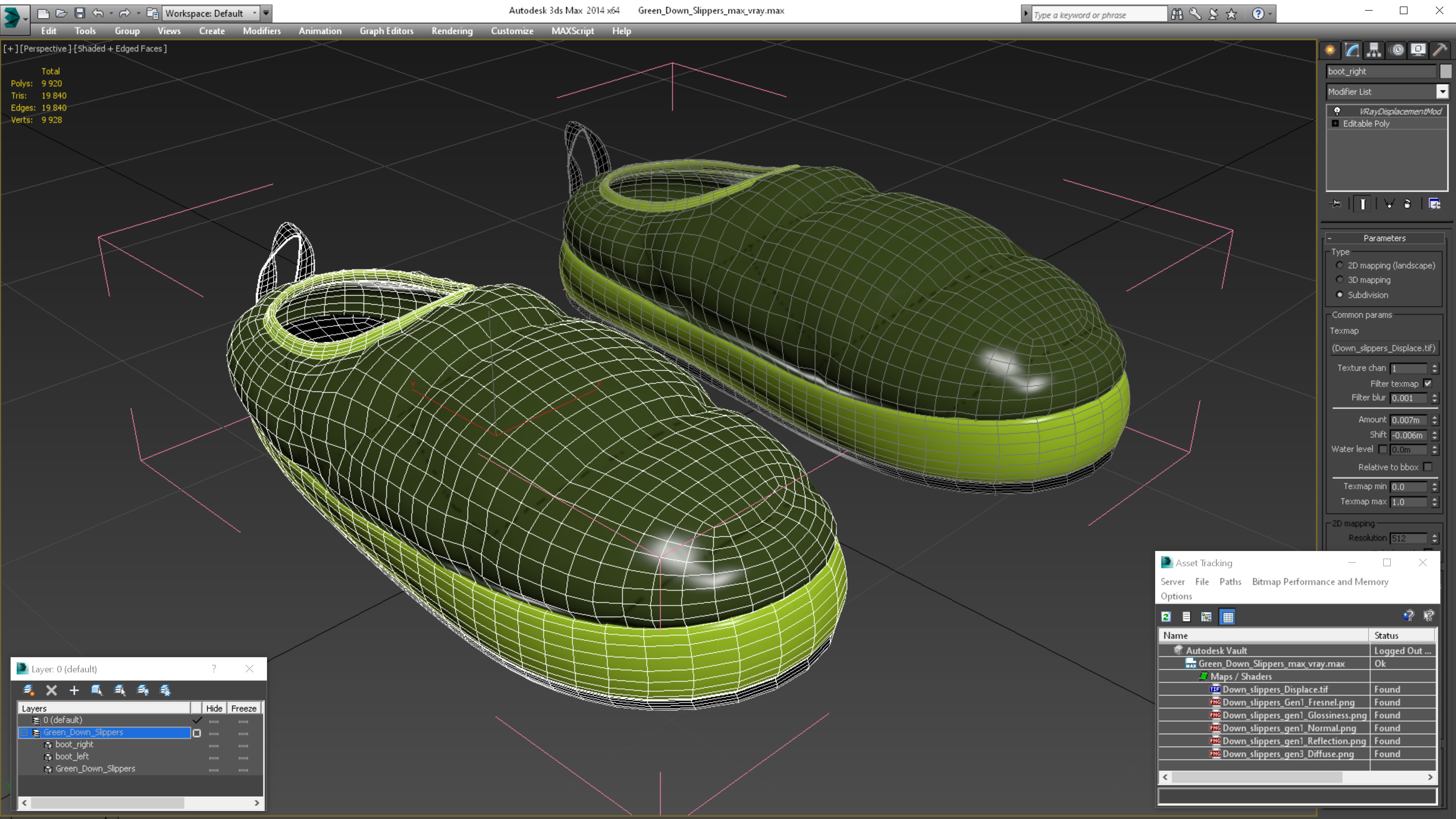Click the object color swatch beside boot_right
The width and height of the screenshot is (1456, 819).
pyautogui.click(x=1446, y=71)
